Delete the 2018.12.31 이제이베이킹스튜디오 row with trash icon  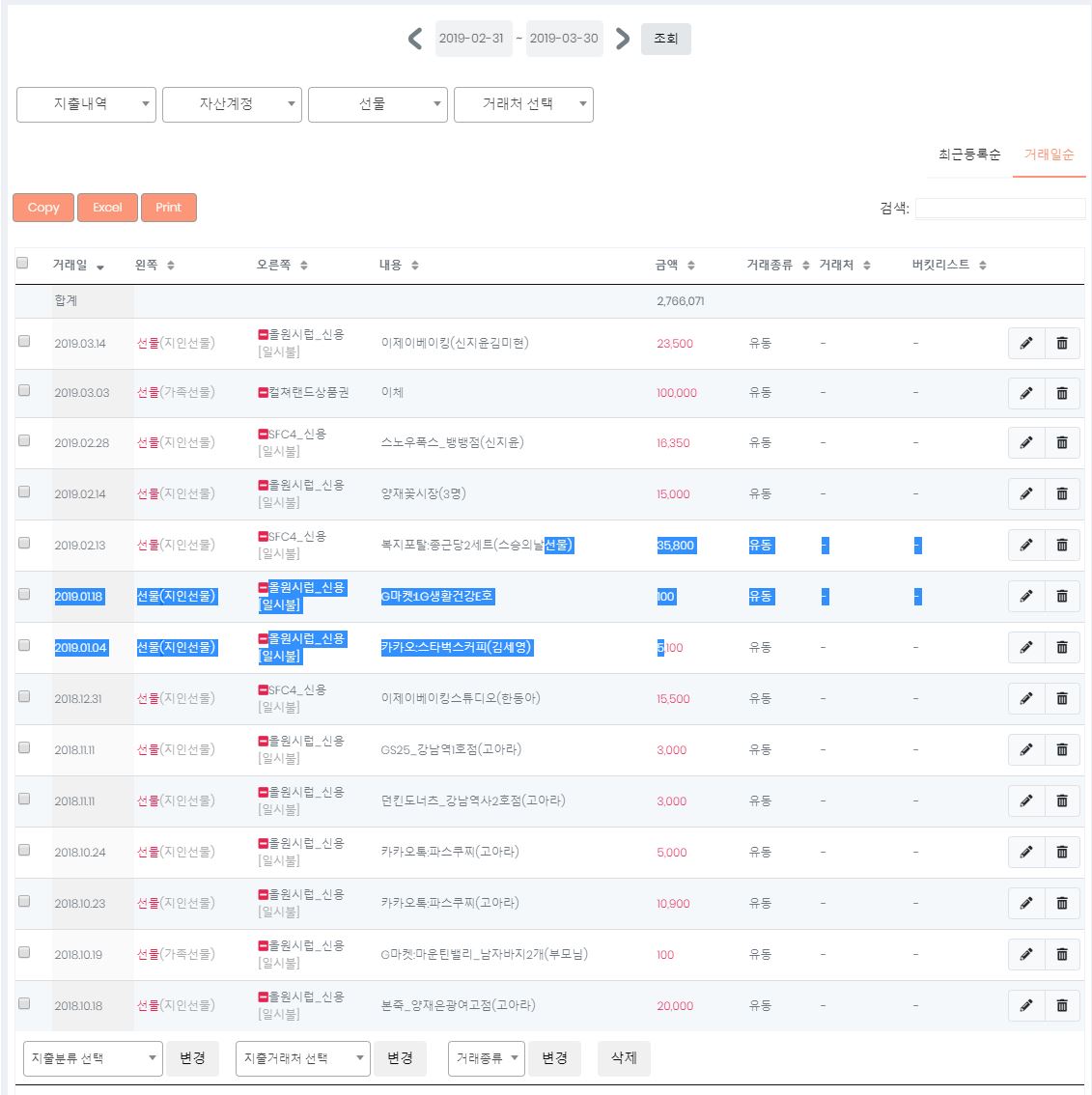click(1062, 698)
